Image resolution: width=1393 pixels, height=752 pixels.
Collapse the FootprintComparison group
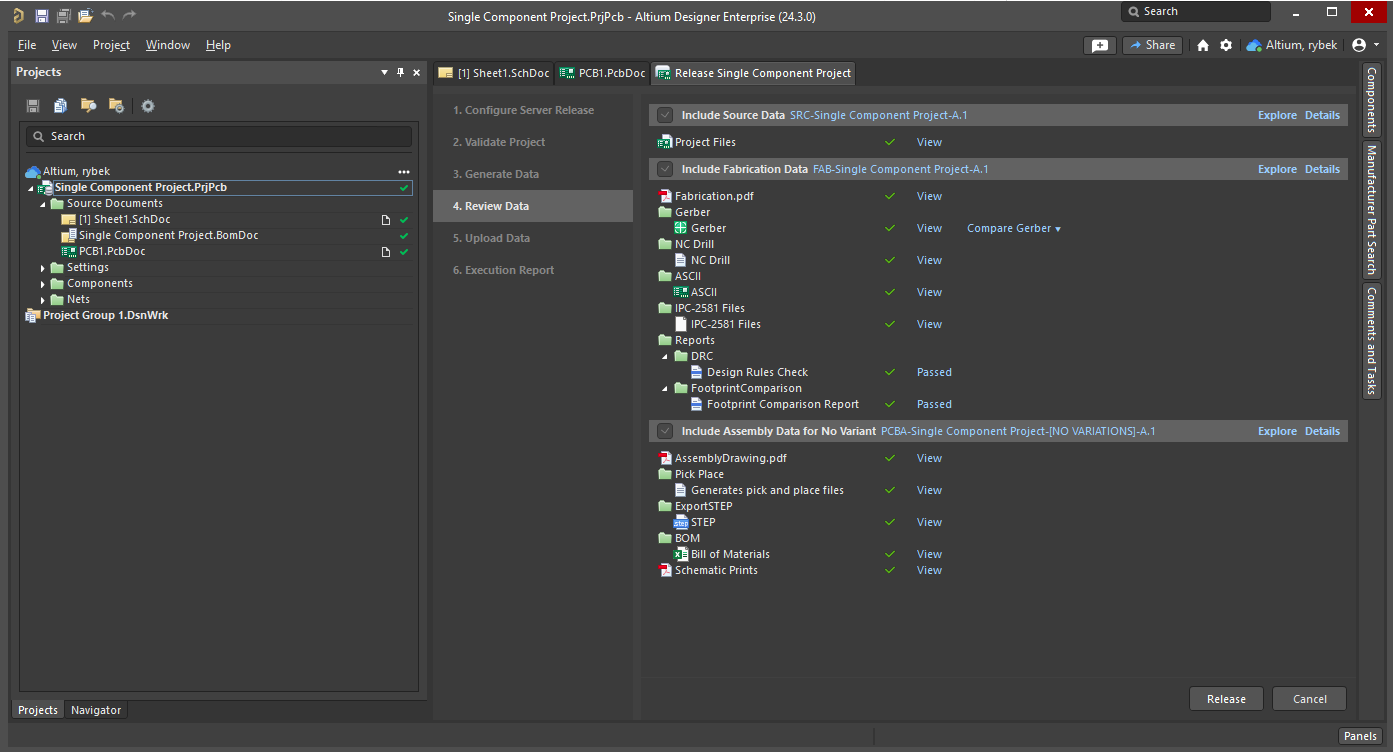[x=665, y=388]
